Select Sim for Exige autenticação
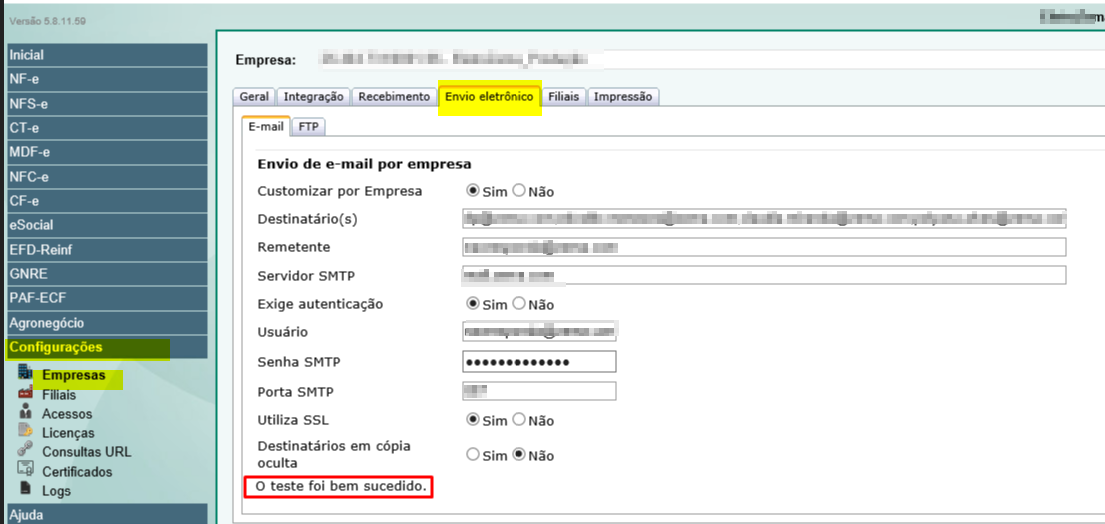The height and width of the screenshot is (524, 1105). click(x=474, y=304)
